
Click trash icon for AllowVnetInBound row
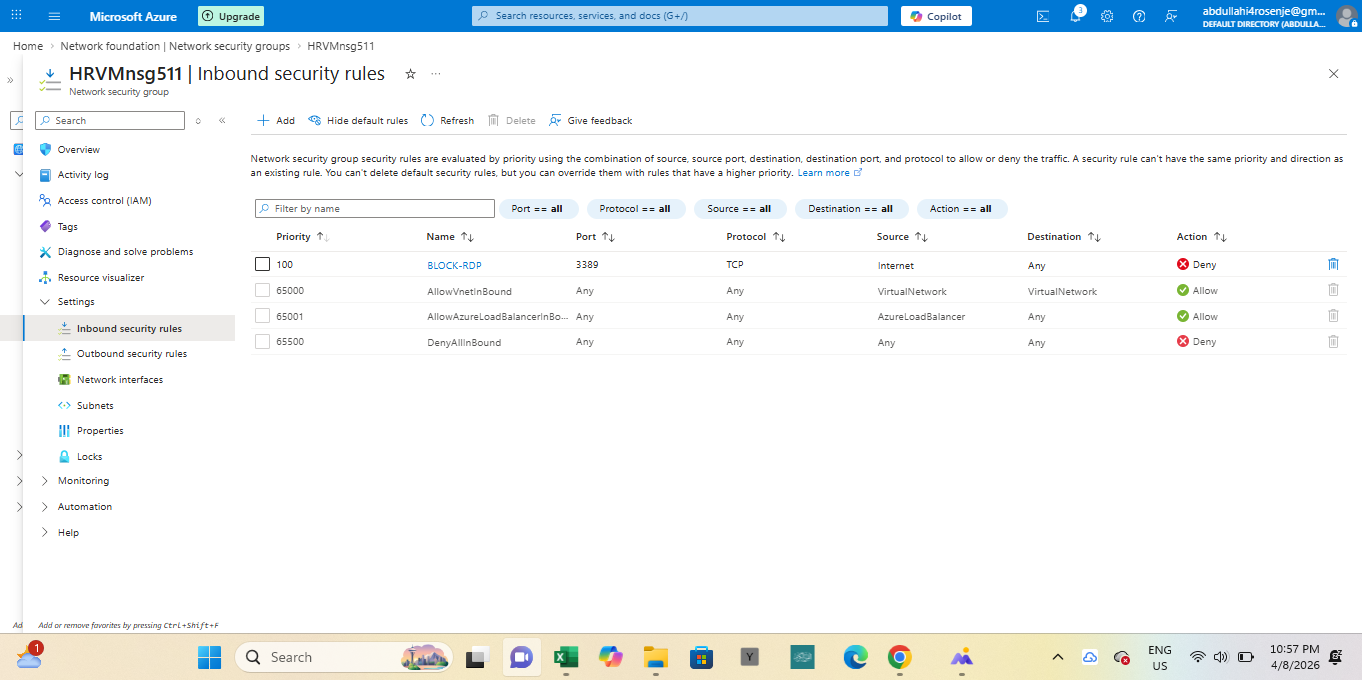[1333, 290]
